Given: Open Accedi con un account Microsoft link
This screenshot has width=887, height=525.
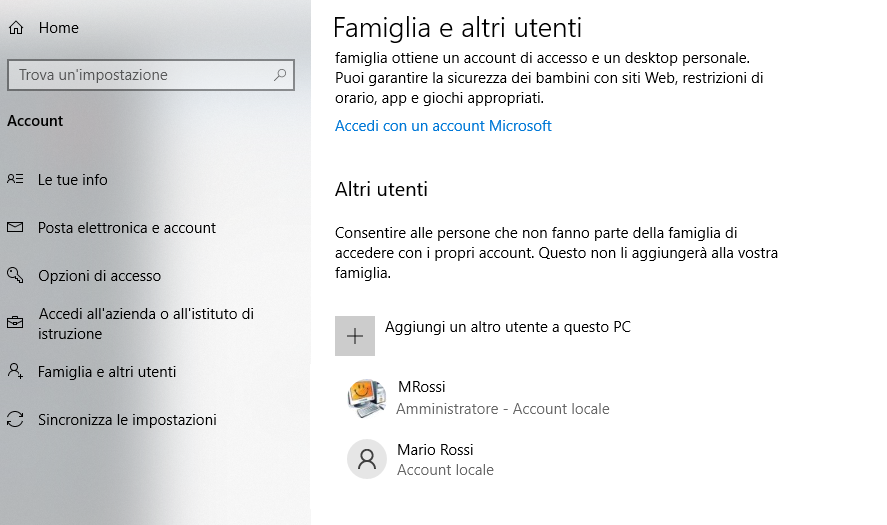Looking at the screenshot, I should tap(443, 126).
